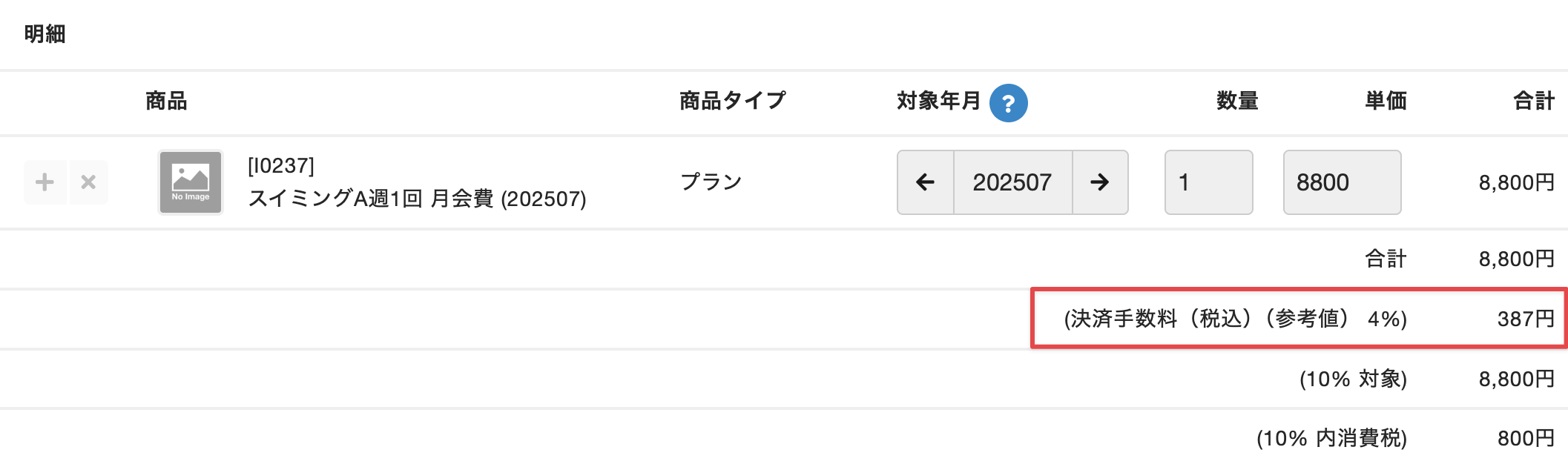
Task: Click the 数量 column header
Action: [1237, 101]
